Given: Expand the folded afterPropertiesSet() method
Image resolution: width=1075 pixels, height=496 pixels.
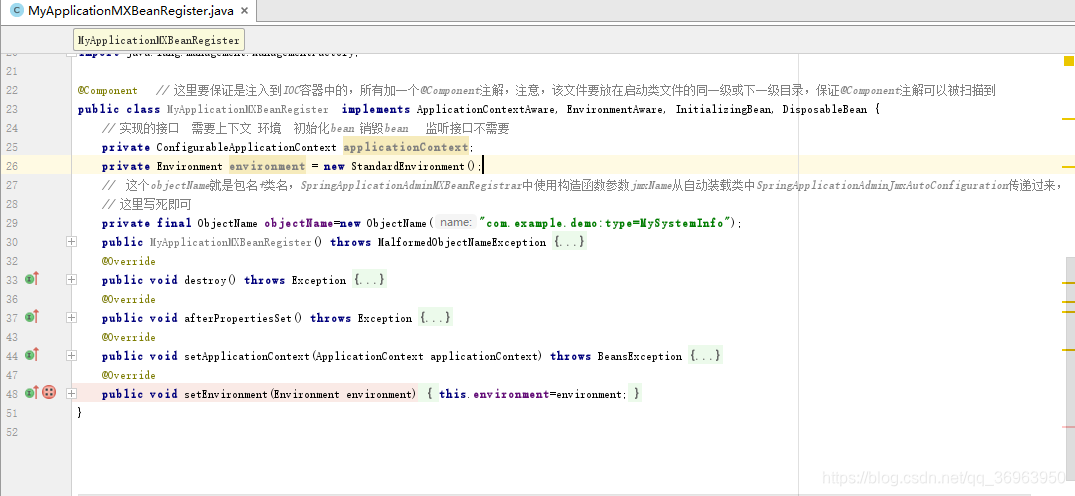Looking at the screenshot, I should coord(71,318).
